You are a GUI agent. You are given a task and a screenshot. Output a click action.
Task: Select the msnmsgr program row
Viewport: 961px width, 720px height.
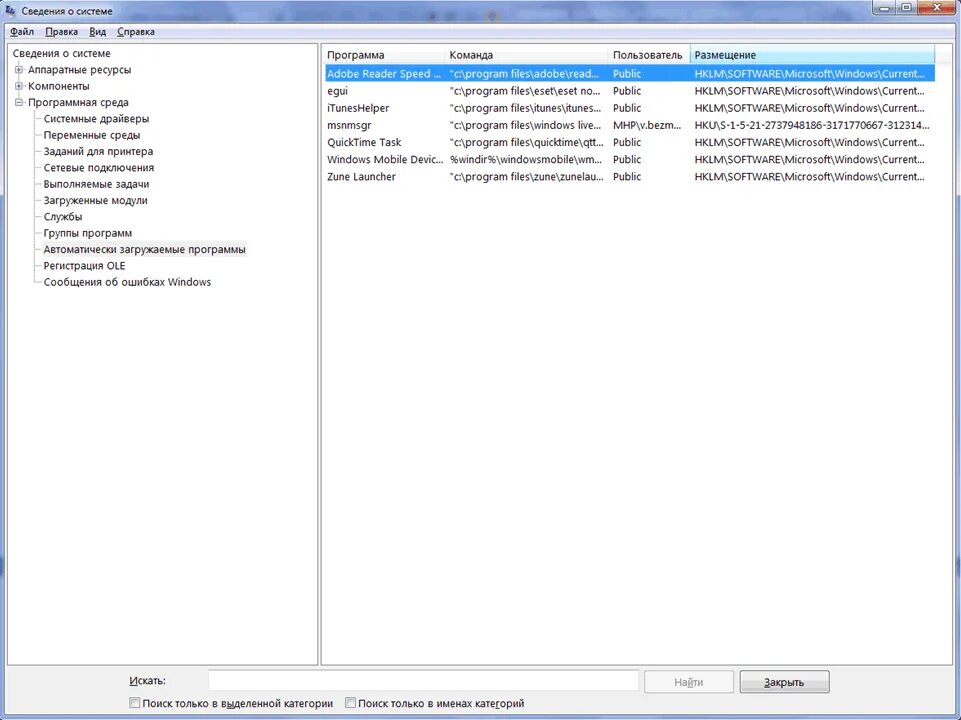pyautogui.click(x=629, y=125)
